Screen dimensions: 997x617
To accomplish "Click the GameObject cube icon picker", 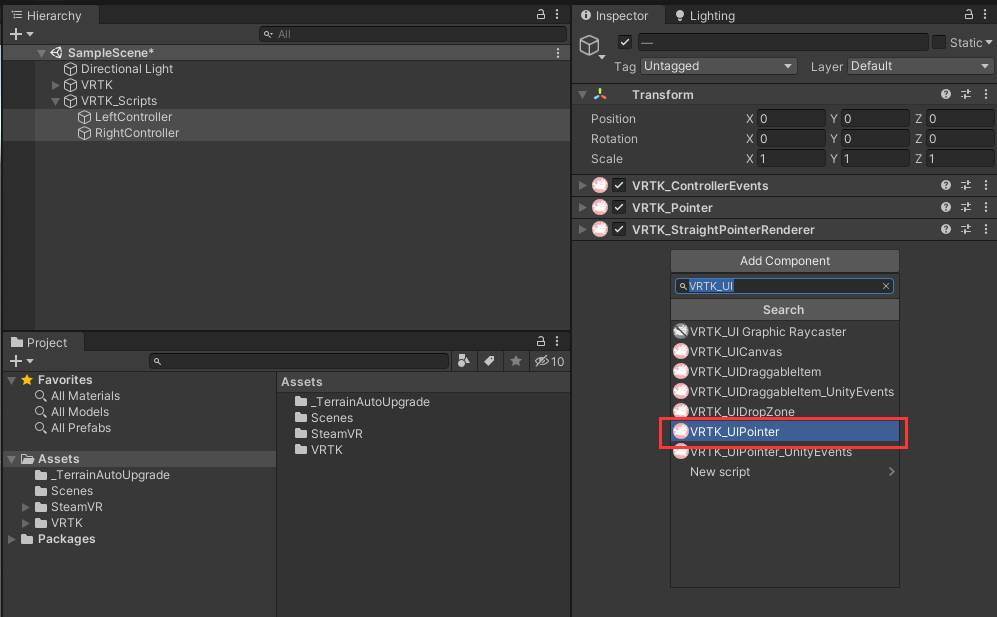I will (x=592, y=46).
